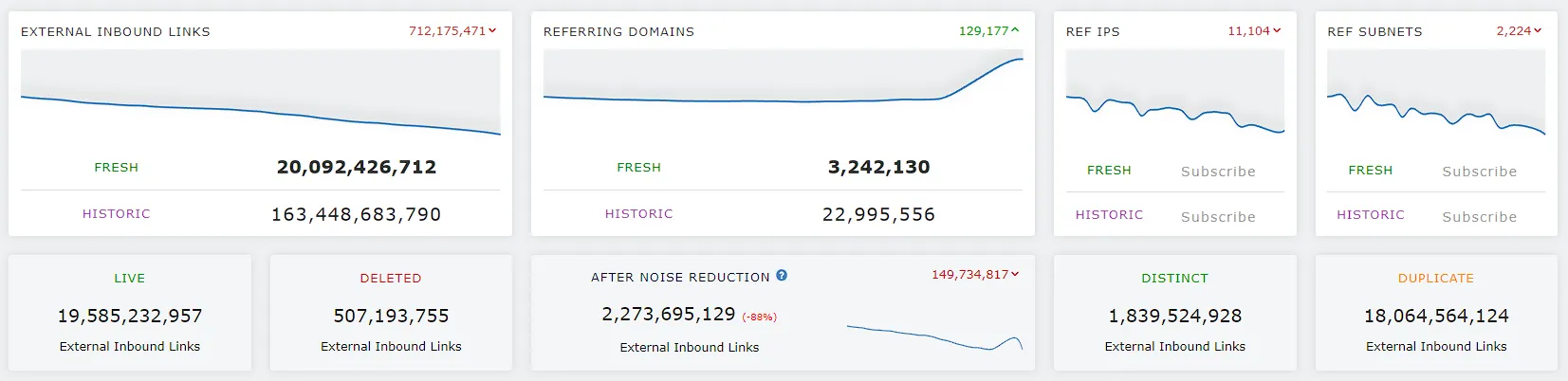Select the Fresh label under External Inbound Links
Viewport: 1568px width, 381px height.
[117, 168]
